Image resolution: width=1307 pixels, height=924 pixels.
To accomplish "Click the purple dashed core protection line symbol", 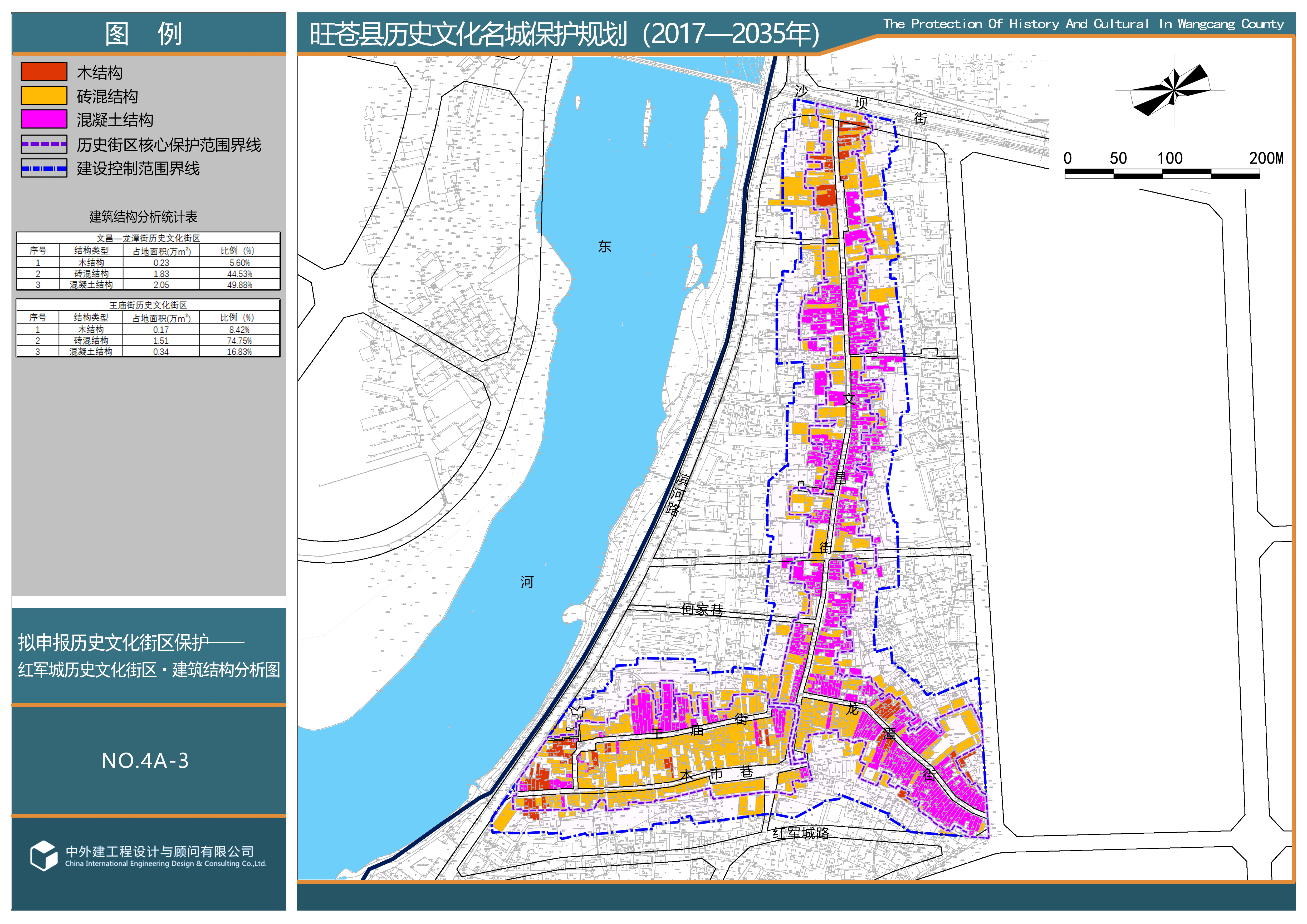I will pos(44,144).
